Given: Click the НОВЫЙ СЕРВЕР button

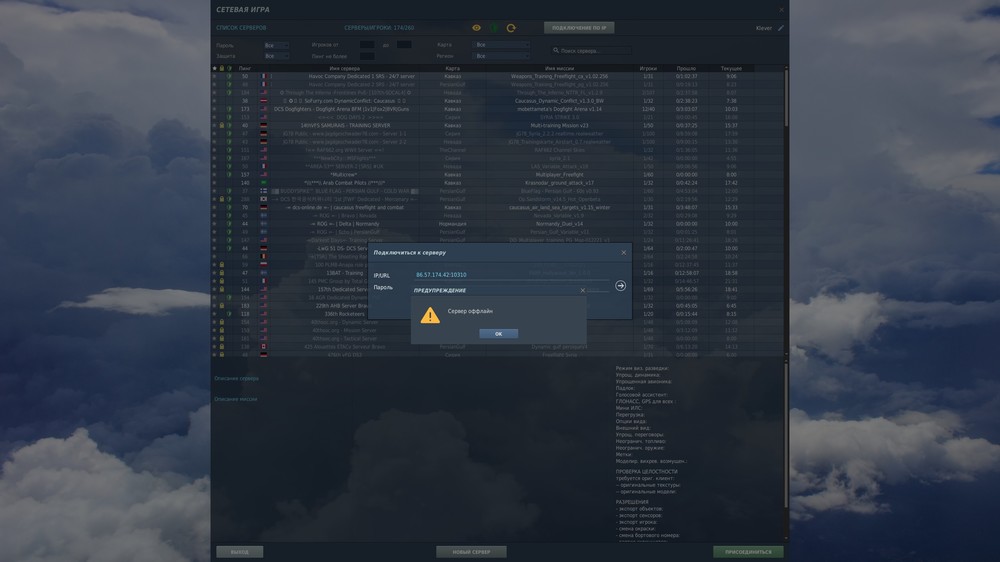Looking at the screenshot, I should point(471,552).
